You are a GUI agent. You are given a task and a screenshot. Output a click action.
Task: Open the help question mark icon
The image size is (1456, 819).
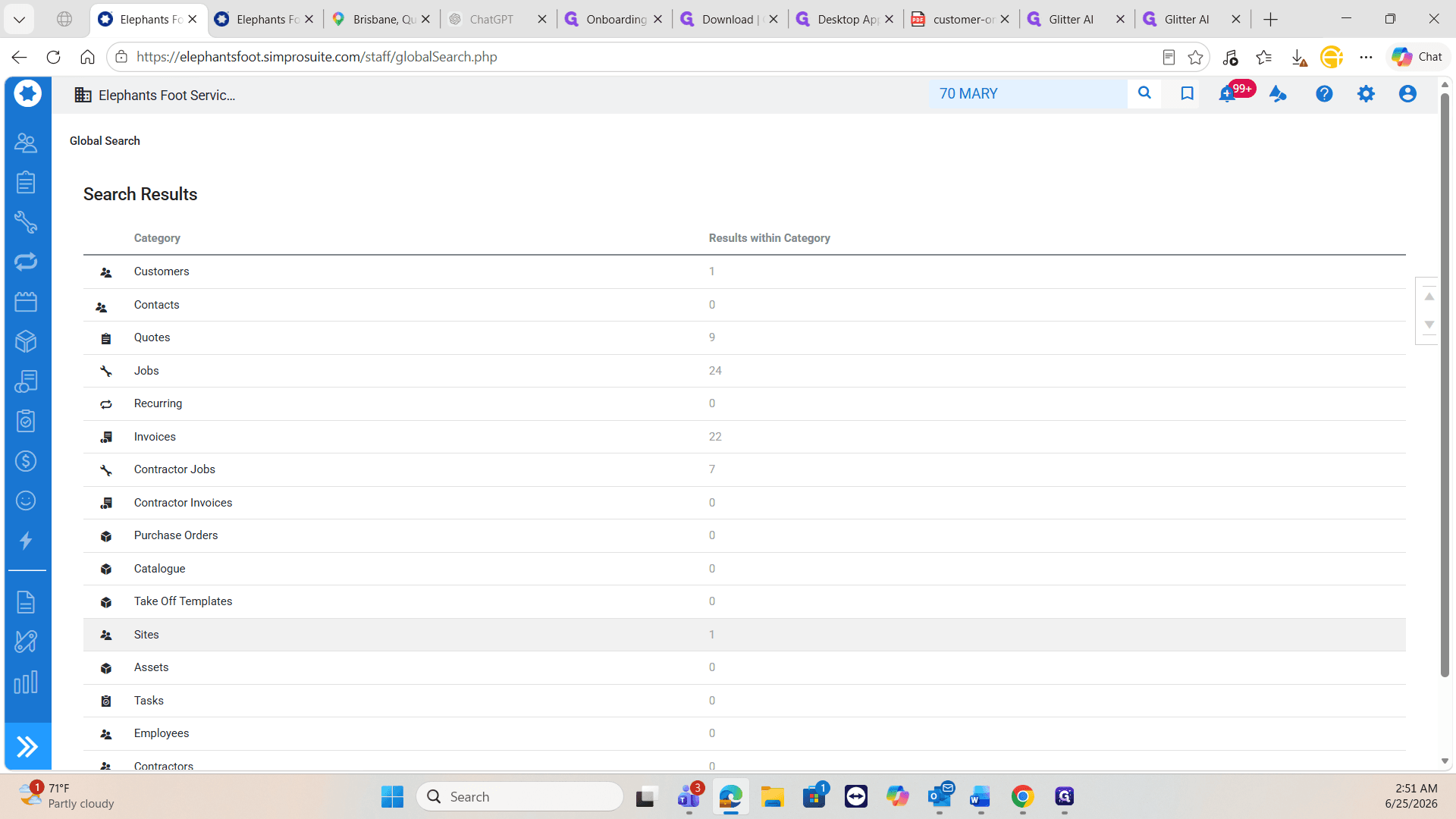point(1324,94)
